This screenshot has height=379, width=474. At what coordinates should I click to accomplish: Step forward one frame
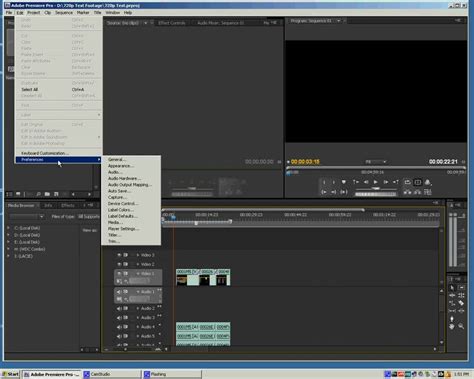coord(386,182)
